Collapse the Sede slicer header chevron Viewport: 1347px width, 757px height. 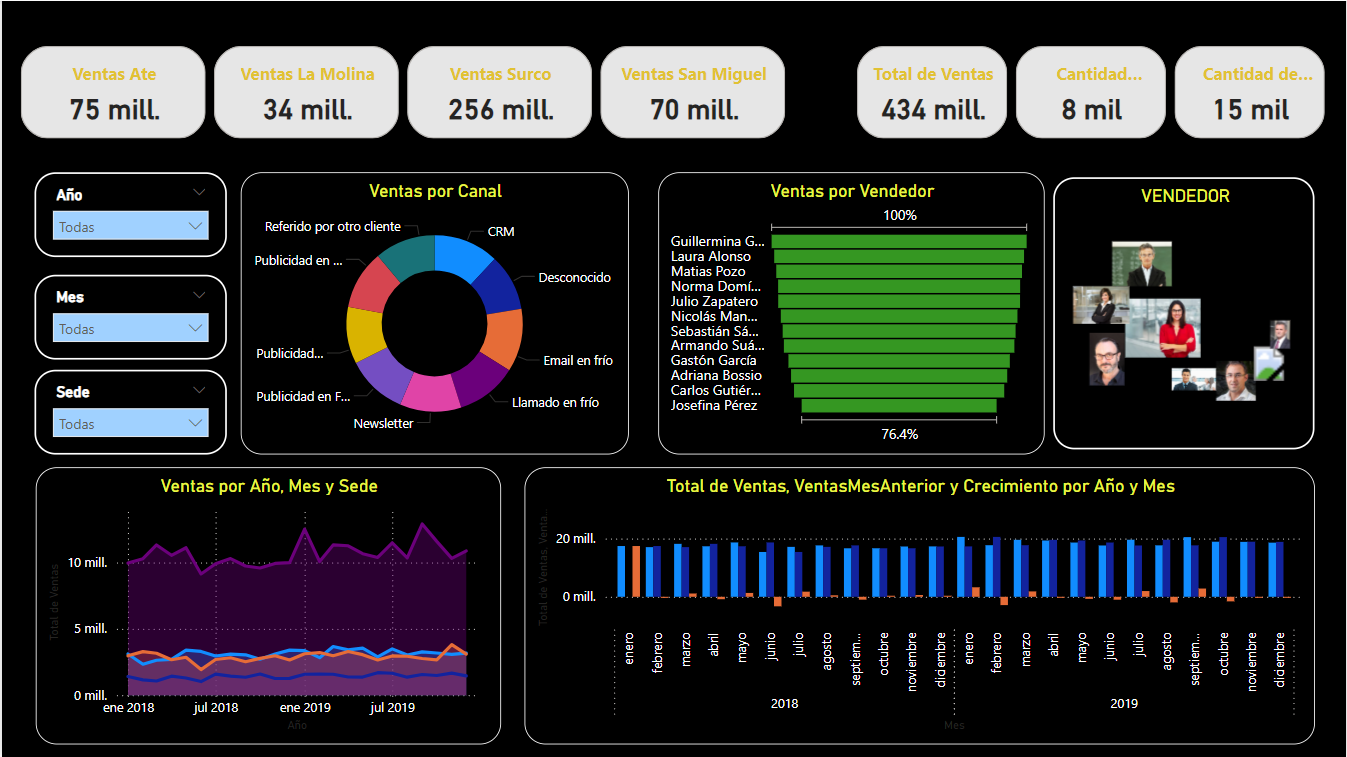(x=199, y=390)
